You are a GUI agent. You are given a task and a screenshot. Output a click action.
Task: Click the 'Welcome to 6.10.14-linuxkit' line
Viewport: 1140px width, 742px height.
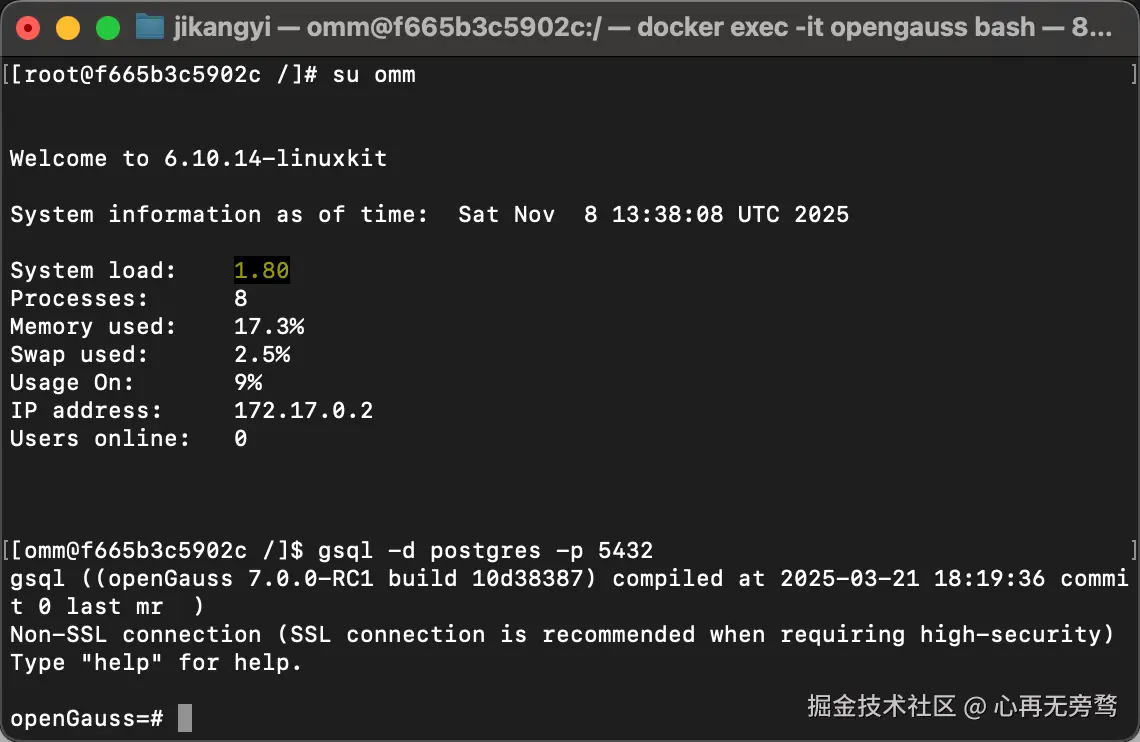click(x=198, y=158)
